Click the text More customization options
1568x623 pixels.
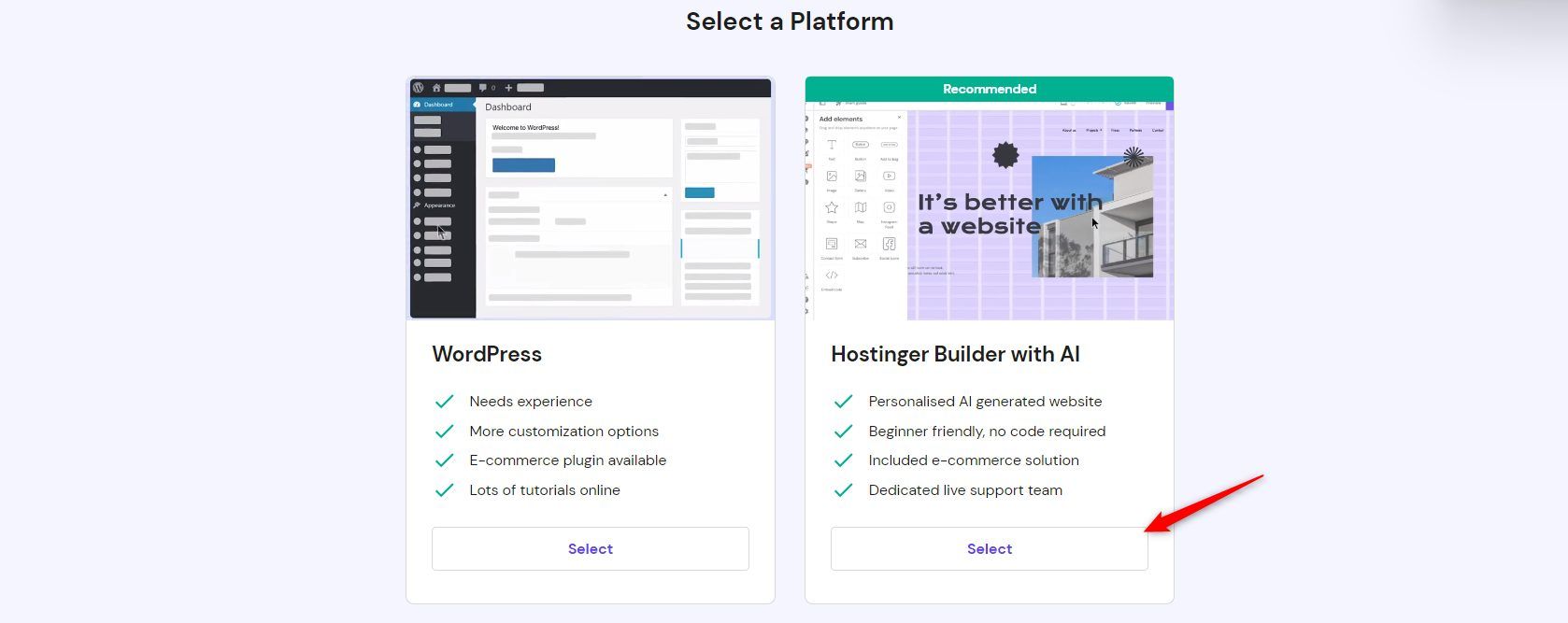coord(563,432)
